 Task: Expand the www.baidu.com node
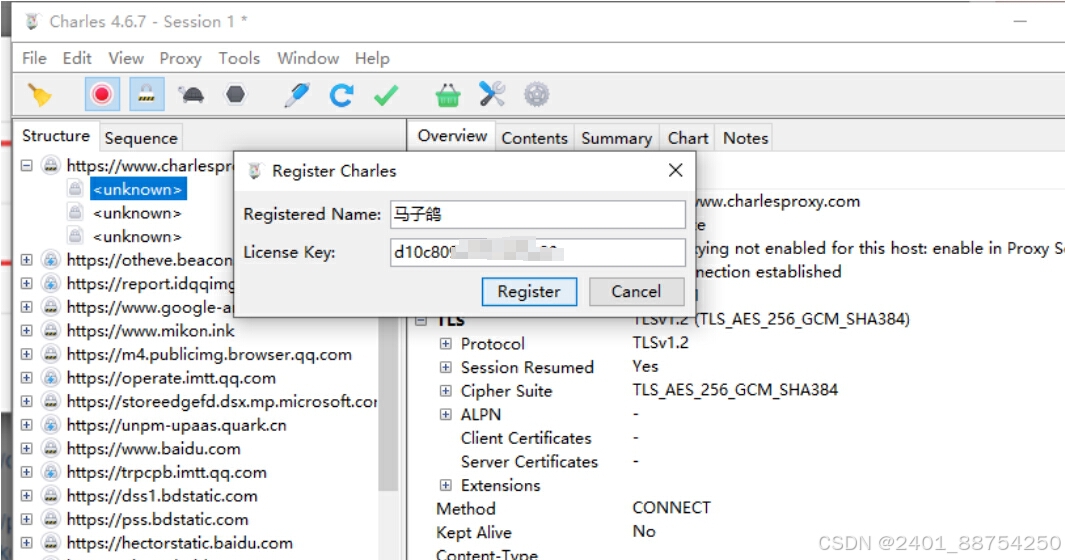coord(26,449)
